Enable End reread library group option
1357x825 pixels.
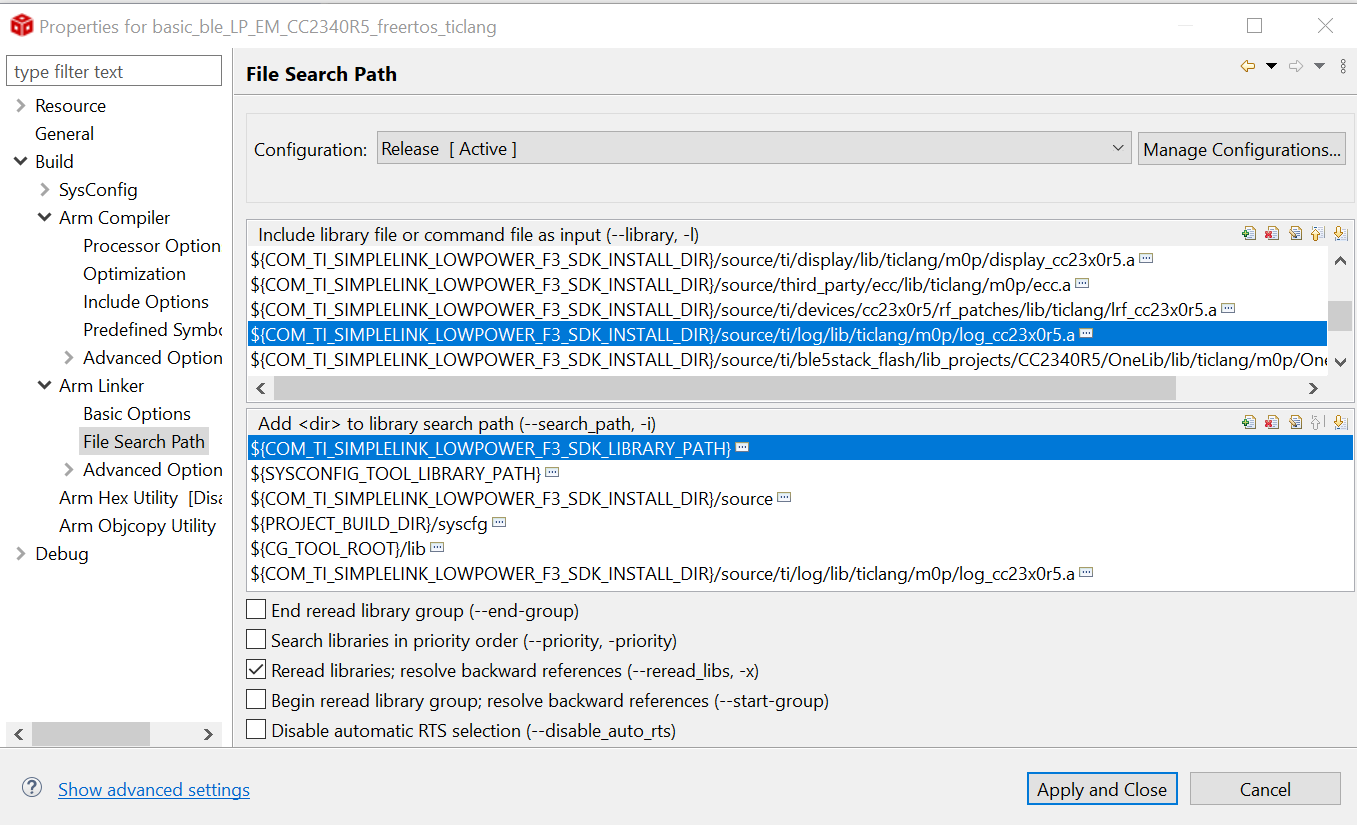[x=256, y=609]
